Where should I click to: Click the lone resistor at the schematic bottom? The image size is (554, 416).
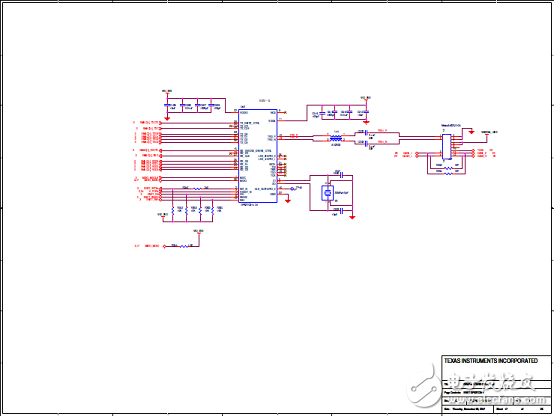click(184, 246)
